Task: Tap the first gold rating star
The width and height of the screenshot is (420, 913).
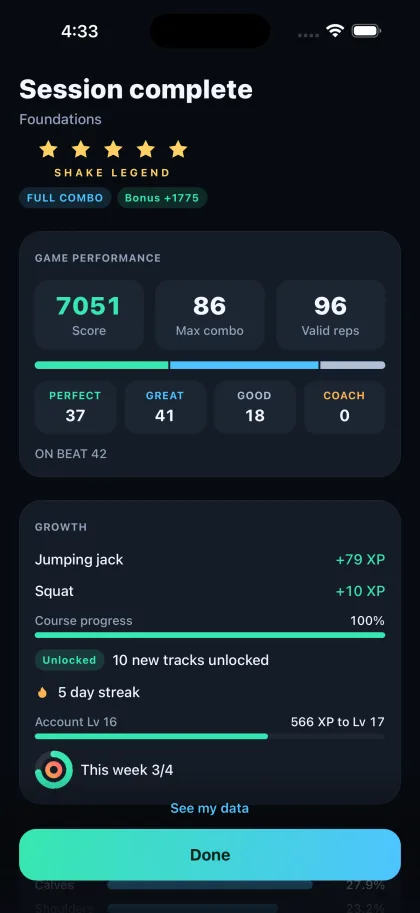Action: pyautogui.click(x=48, y=150)
